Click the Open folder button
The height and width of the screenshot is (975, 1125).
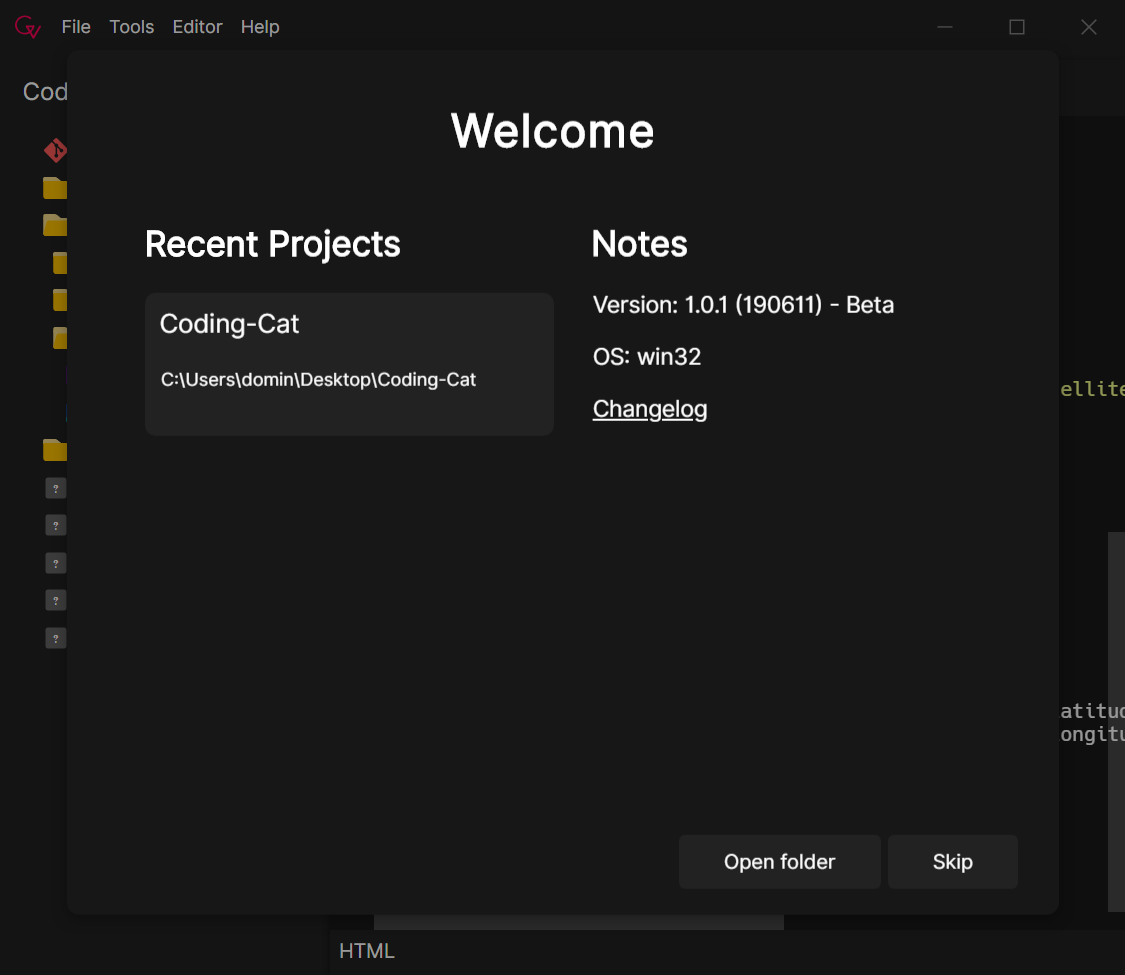click(x=779, y=861)
